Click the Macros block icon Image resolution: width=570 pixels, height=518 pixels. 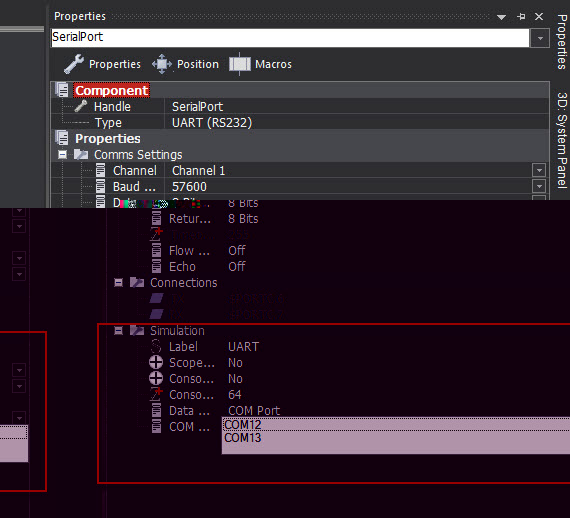click(240, 64)
